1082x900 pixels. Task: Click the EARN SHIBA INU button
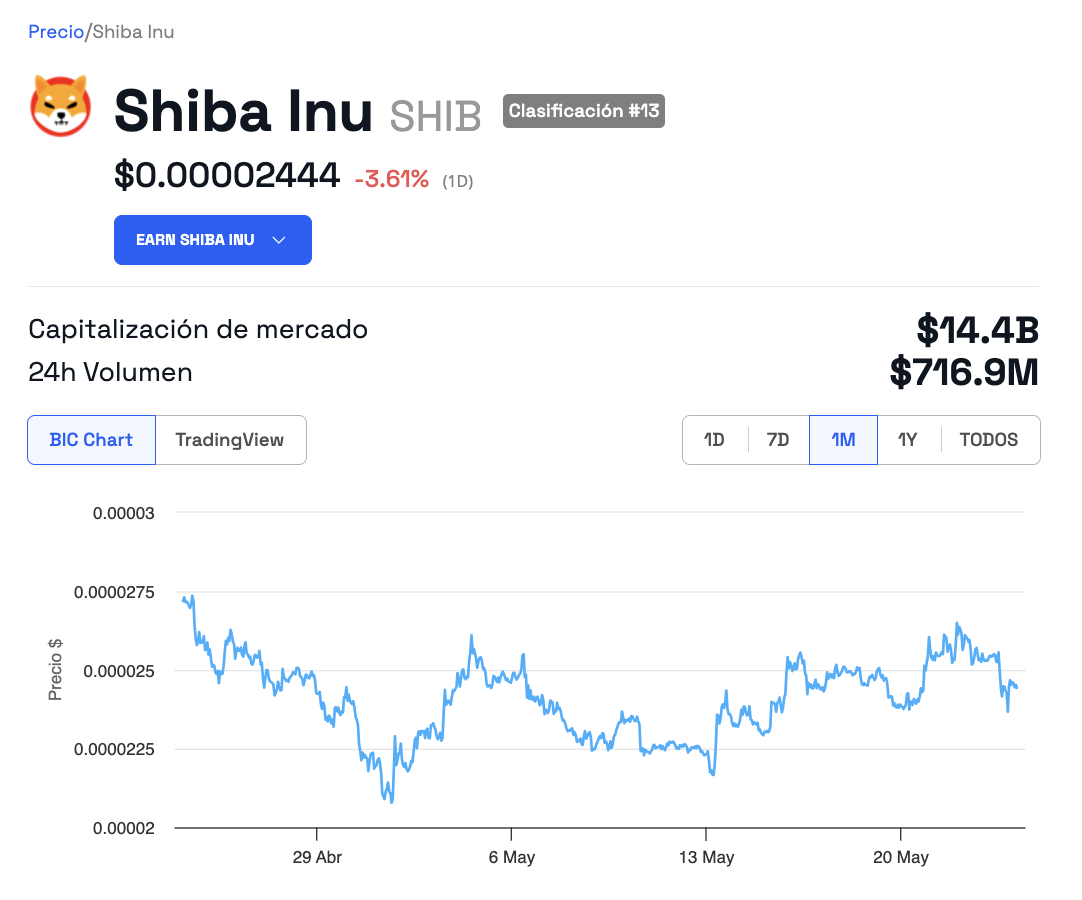click(x=213, y=240)
